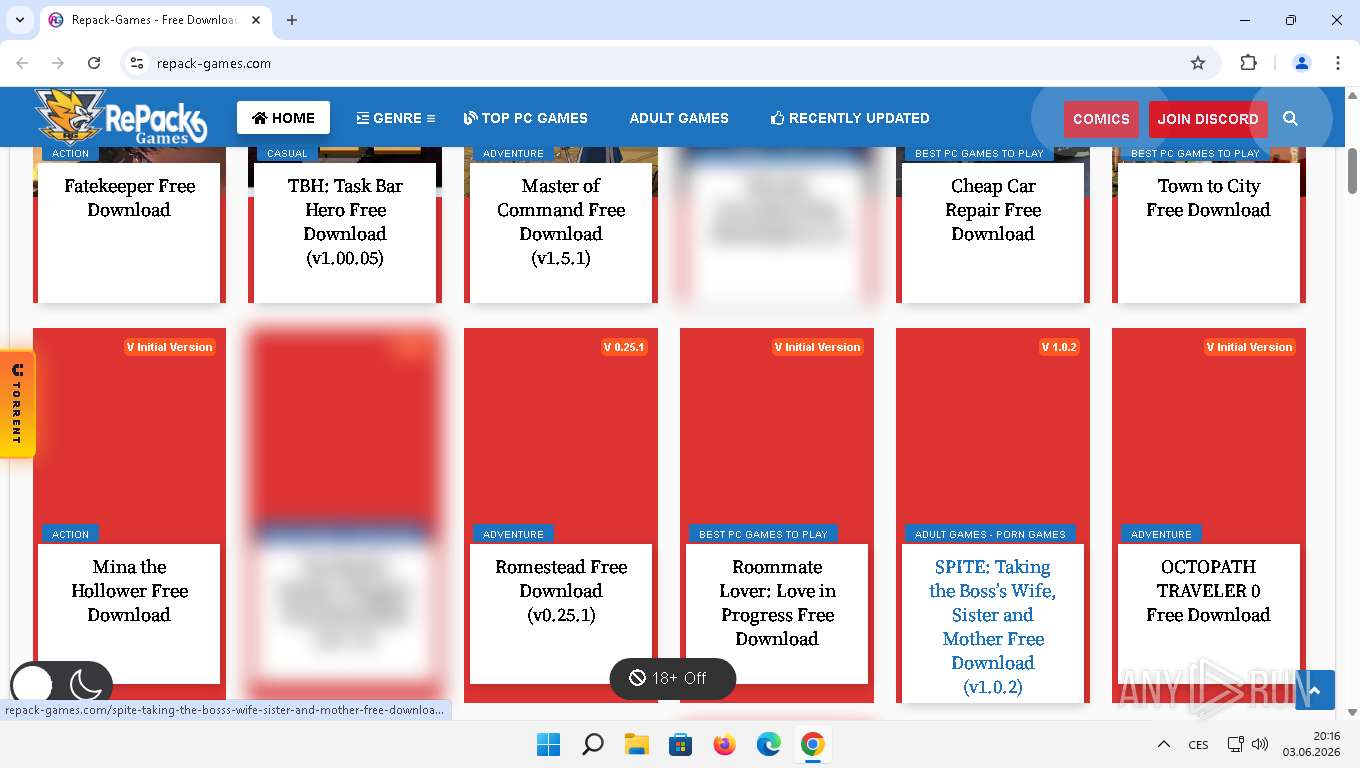Click ADULT GAMES - PORN GAMES tag
The width and height of the screenshot is (1360, 768).
pyautogui.click(x=990, y=534)
